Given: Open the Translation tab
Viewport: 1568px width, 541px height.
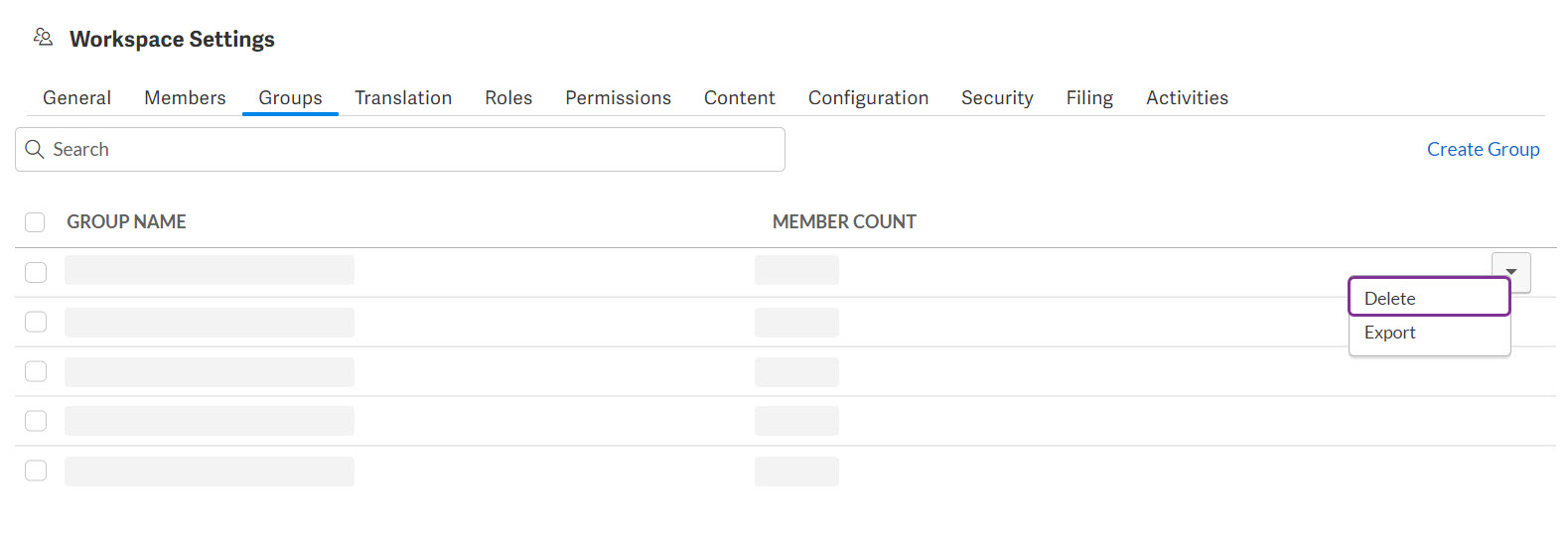Looking at the screenshot, I should [403, 98].
